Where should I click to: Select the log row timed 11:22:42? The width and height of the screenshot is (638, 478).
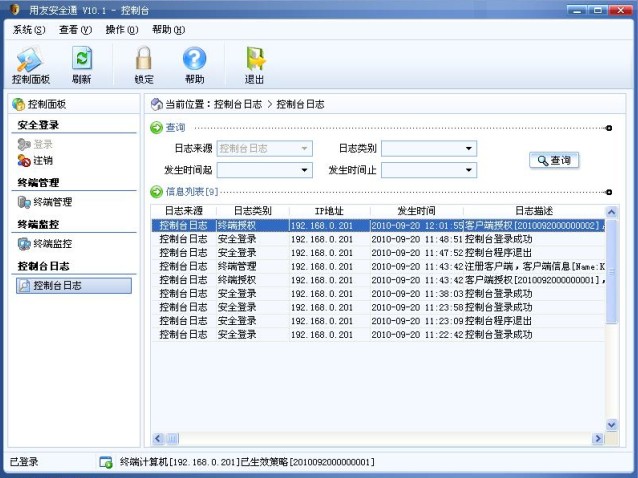[x=378, y=334]
